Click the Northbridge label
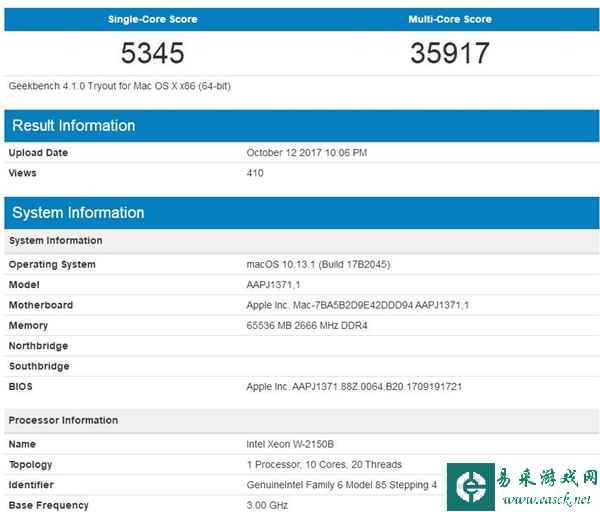The width and height of the screenshot is (600, 512). [x=38, y=346]
